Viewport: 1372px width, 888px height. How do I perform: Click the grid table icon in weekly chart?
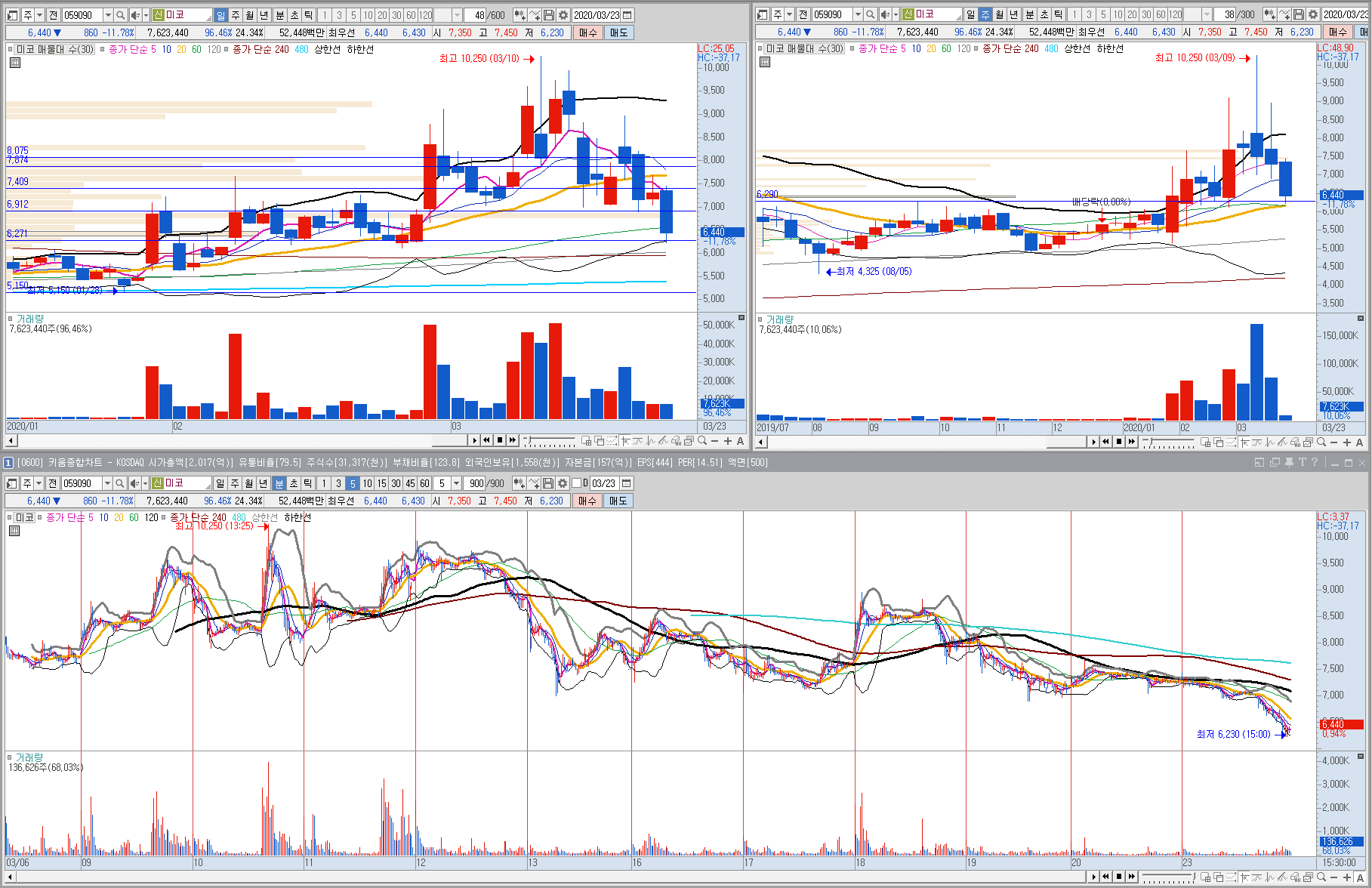[765, 62]
